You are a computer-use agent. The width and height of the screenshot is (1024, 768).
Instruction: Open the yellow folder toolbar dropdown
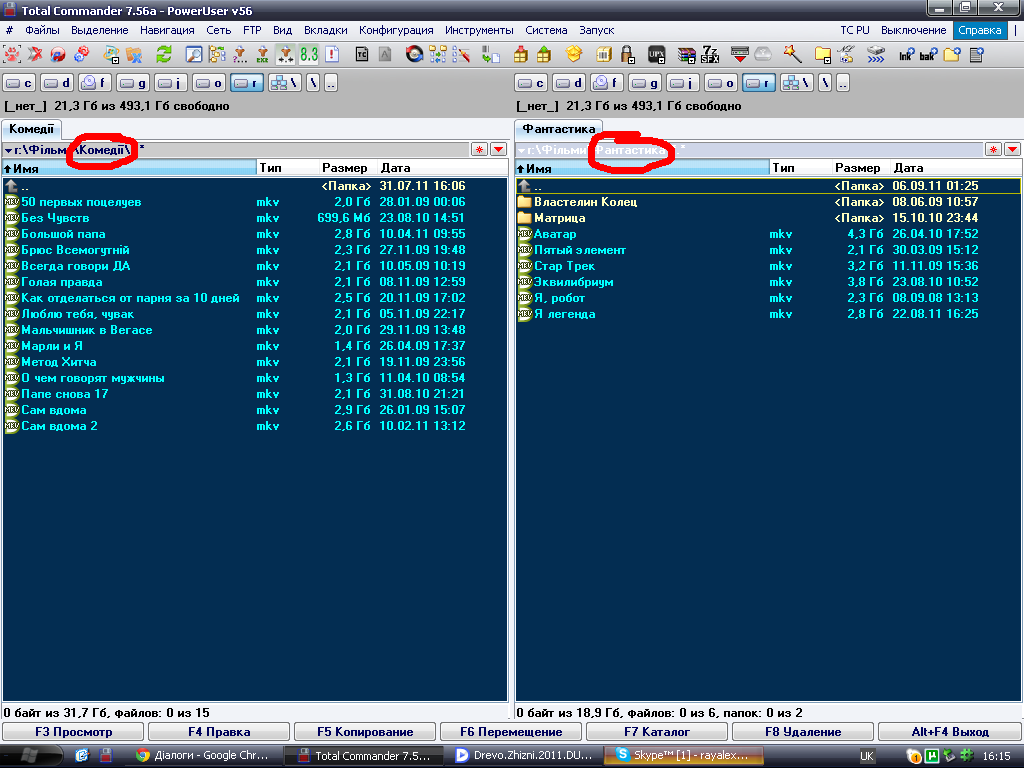(x=822, y=54)
